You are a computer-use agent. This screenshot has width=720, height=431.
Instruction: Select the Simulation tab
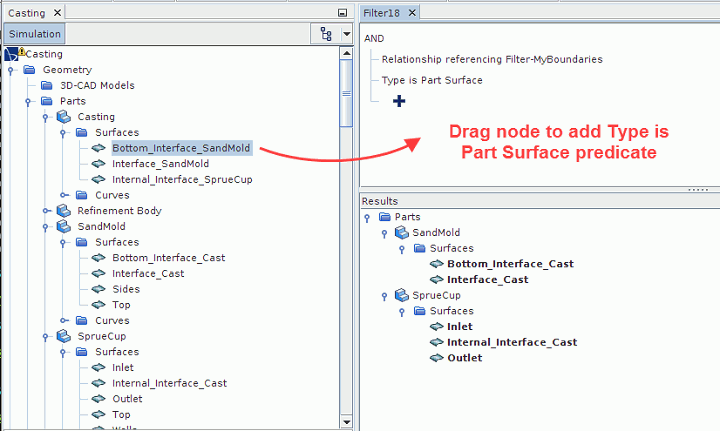35,34
